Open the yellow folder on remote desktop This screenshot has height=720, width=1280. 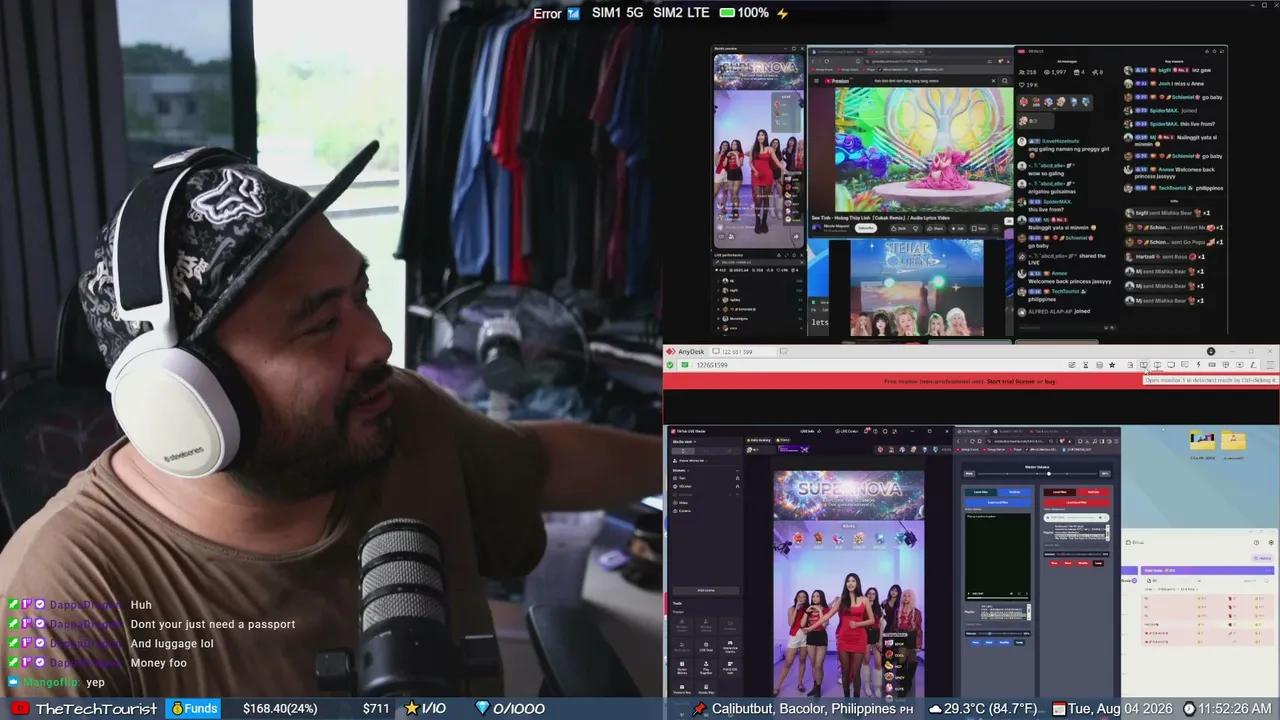[x=1234, y=441]
